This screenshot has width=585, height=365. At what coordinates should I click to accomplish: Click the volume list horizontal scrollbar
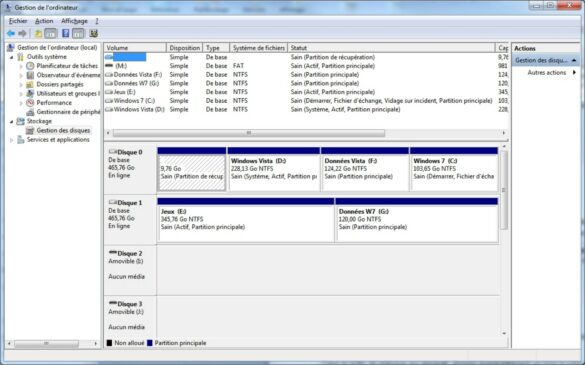point(248,133)
